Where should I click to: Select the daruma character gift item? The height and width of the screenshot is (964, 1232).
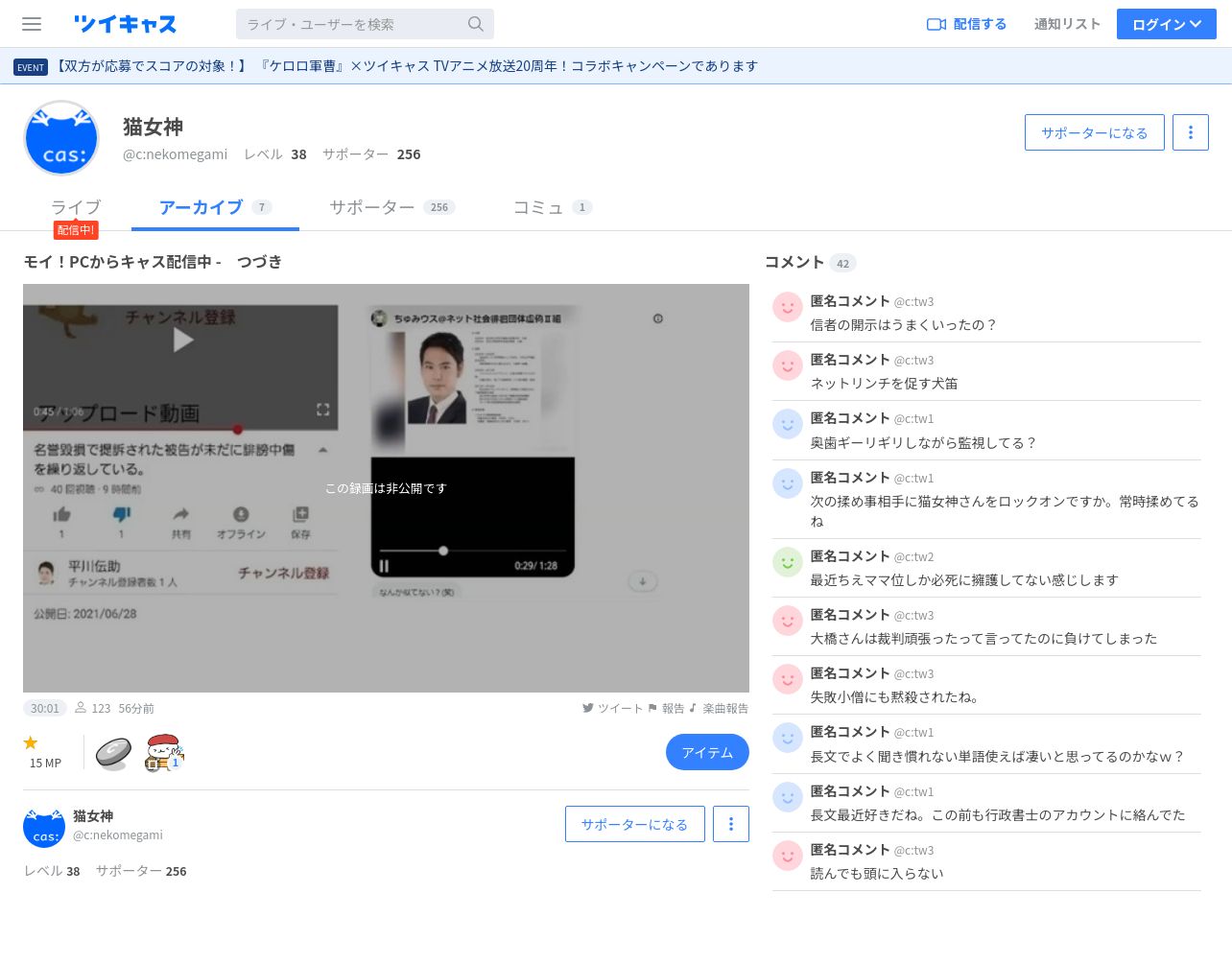(164, 753)
